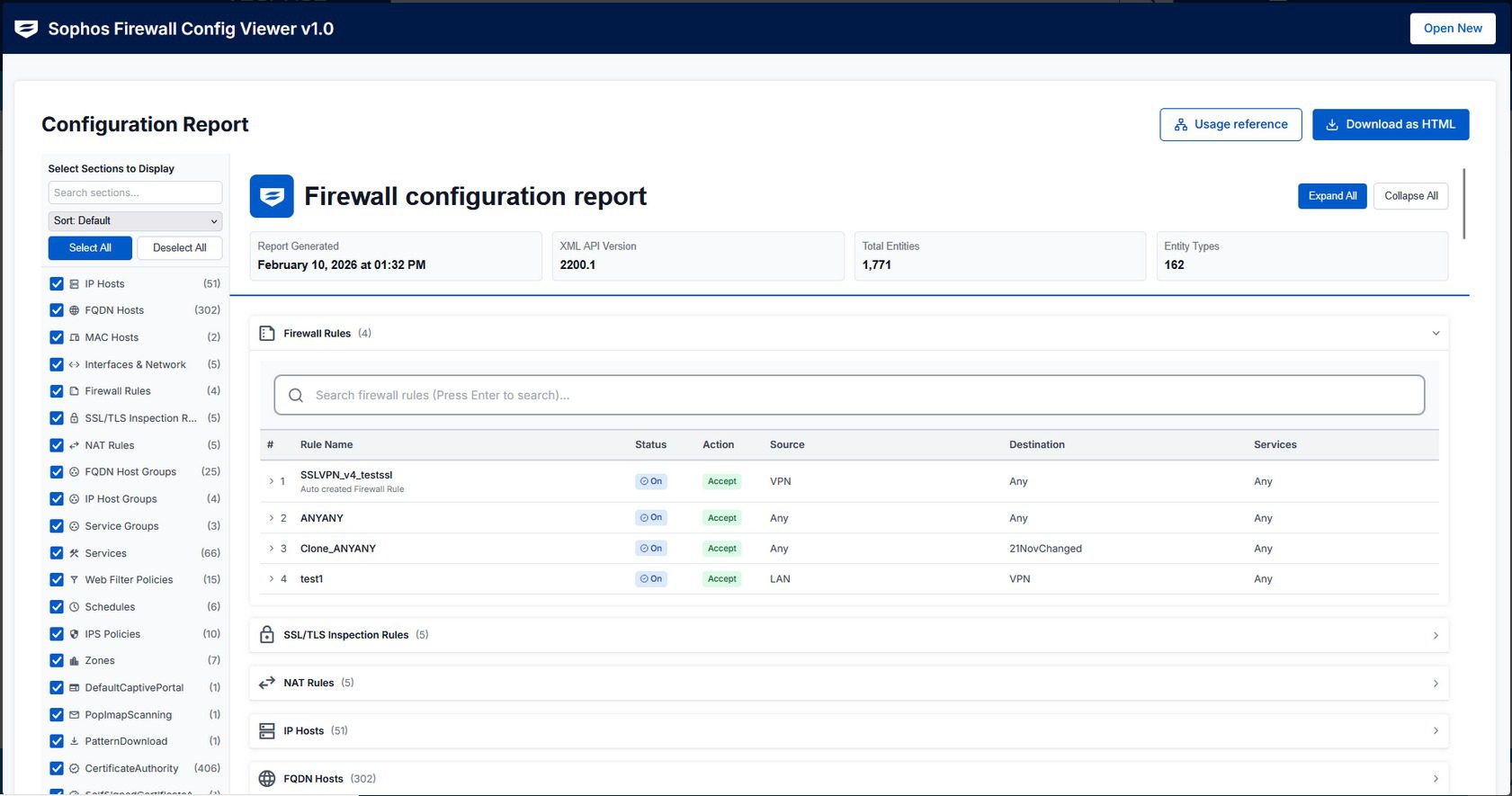Click the Download as HTML button
The height and width of the screenshot is (796, 1512).
[x=1390, y=125]
